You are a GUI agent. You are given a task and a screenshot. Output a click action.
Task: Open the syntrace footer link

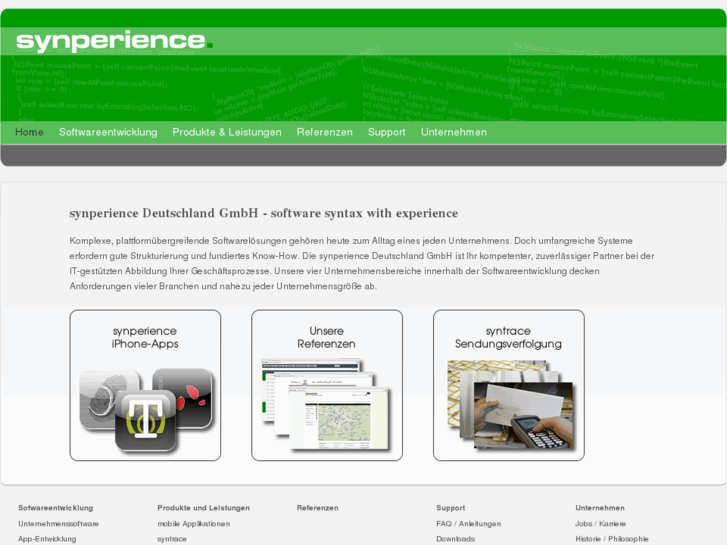coord(172,539)
